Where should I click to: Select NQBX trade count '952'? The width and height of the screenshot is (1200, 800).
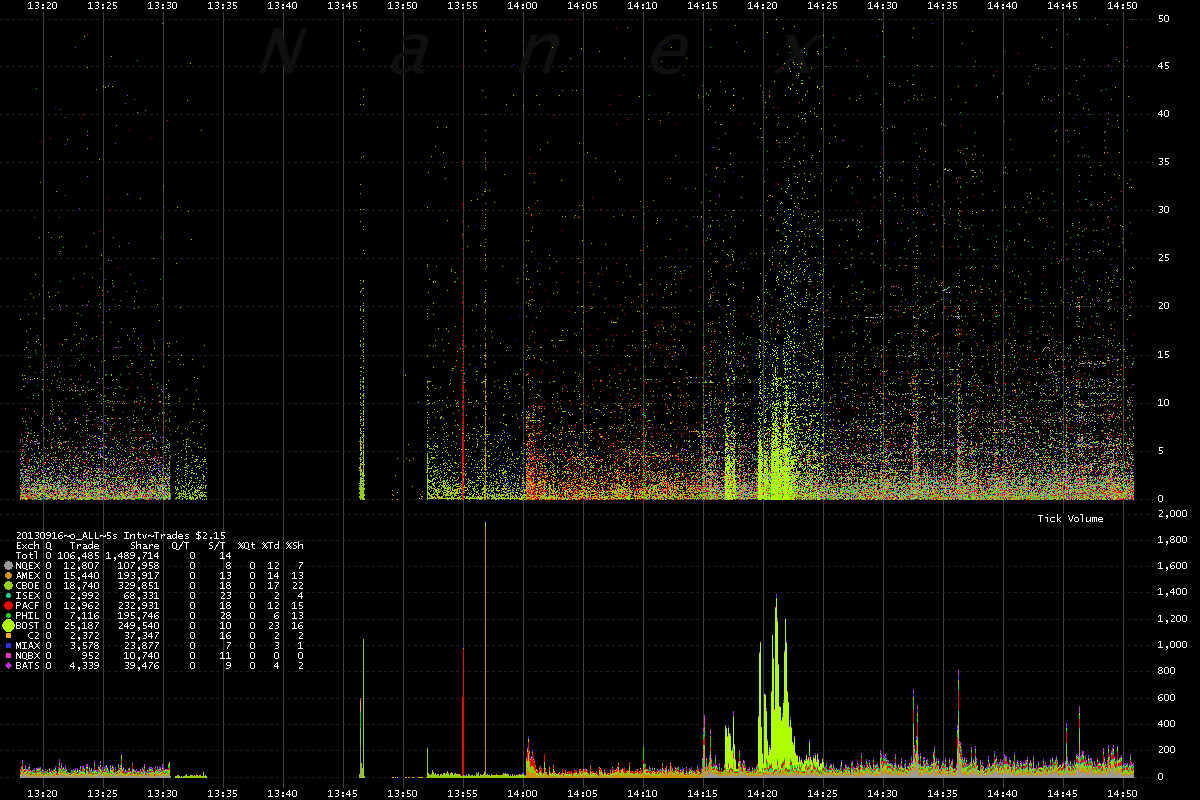pyautogui.click(x=91, y=656)
